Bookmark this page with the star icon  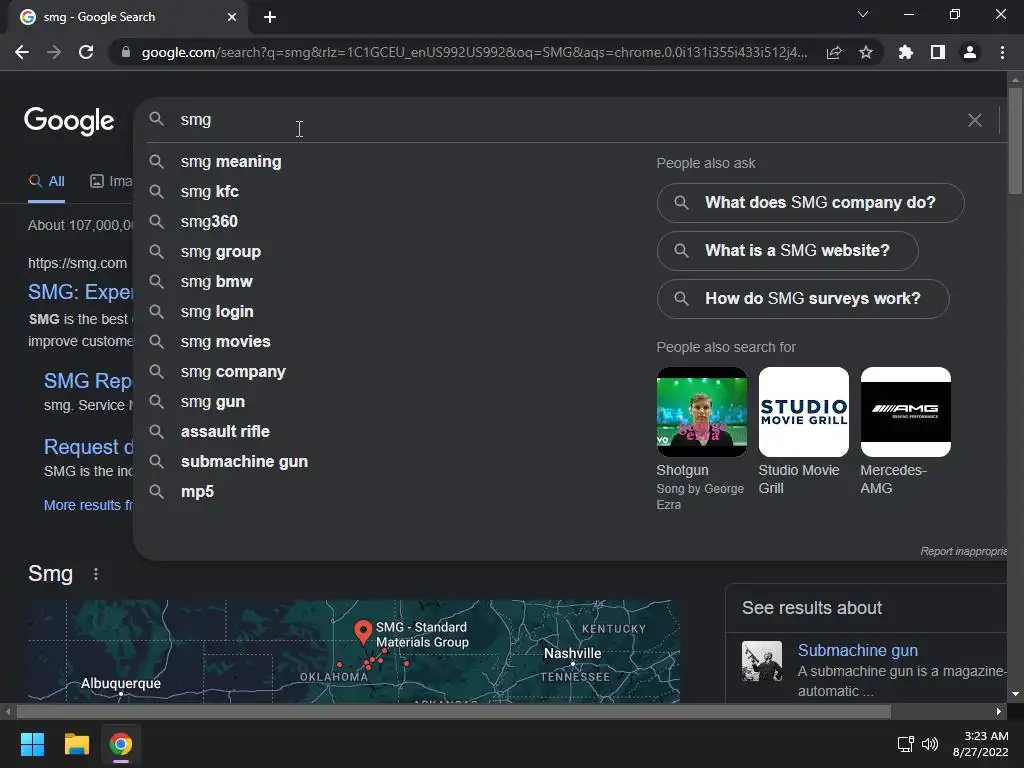coord(866,52)
